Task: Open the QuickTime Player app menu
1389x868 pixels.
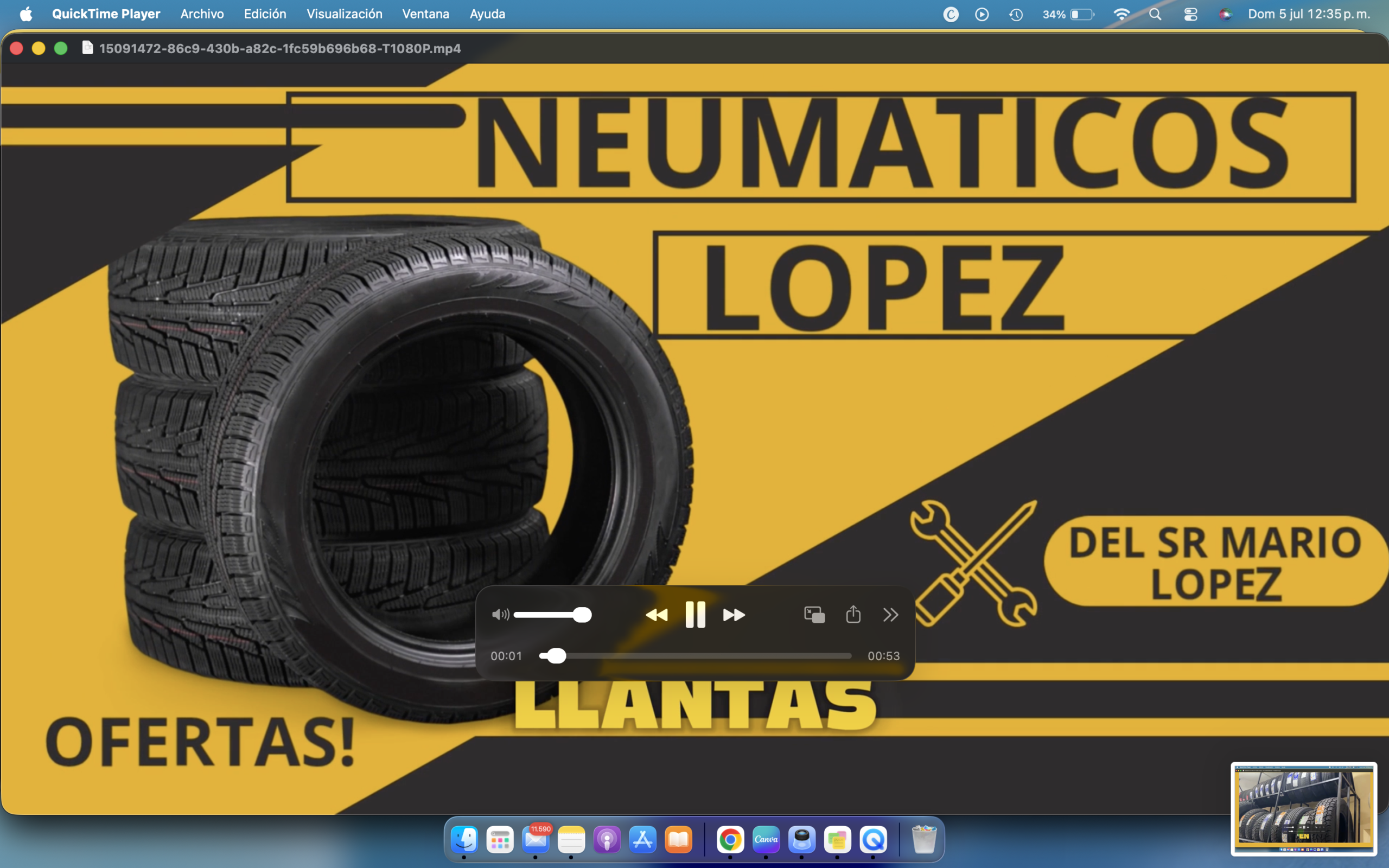Action: [106, 14]
